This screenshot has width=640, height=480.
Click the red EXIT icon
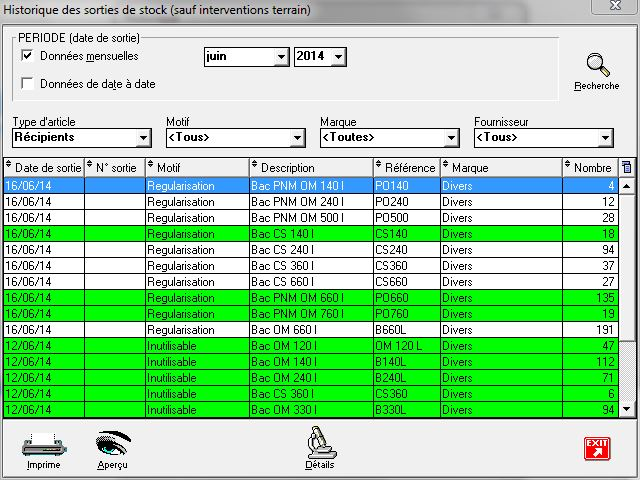(x=597, y=448)
